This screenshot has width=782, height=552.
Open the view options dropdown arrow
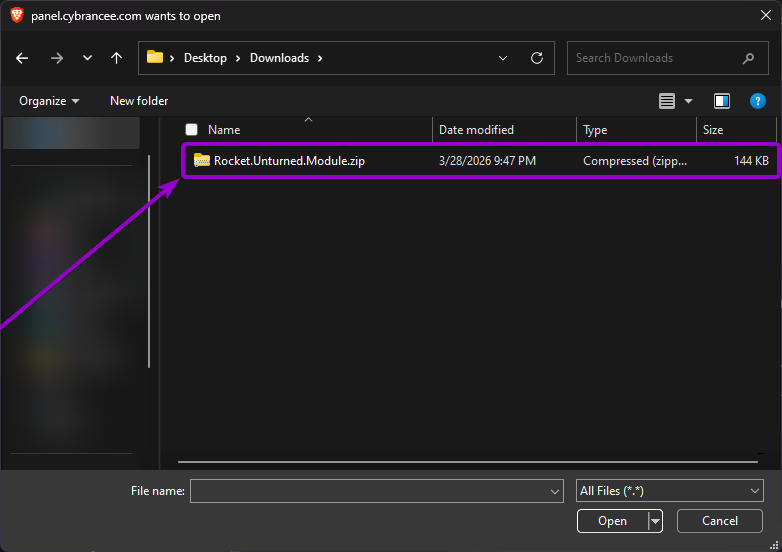click(x=688, y=101)
